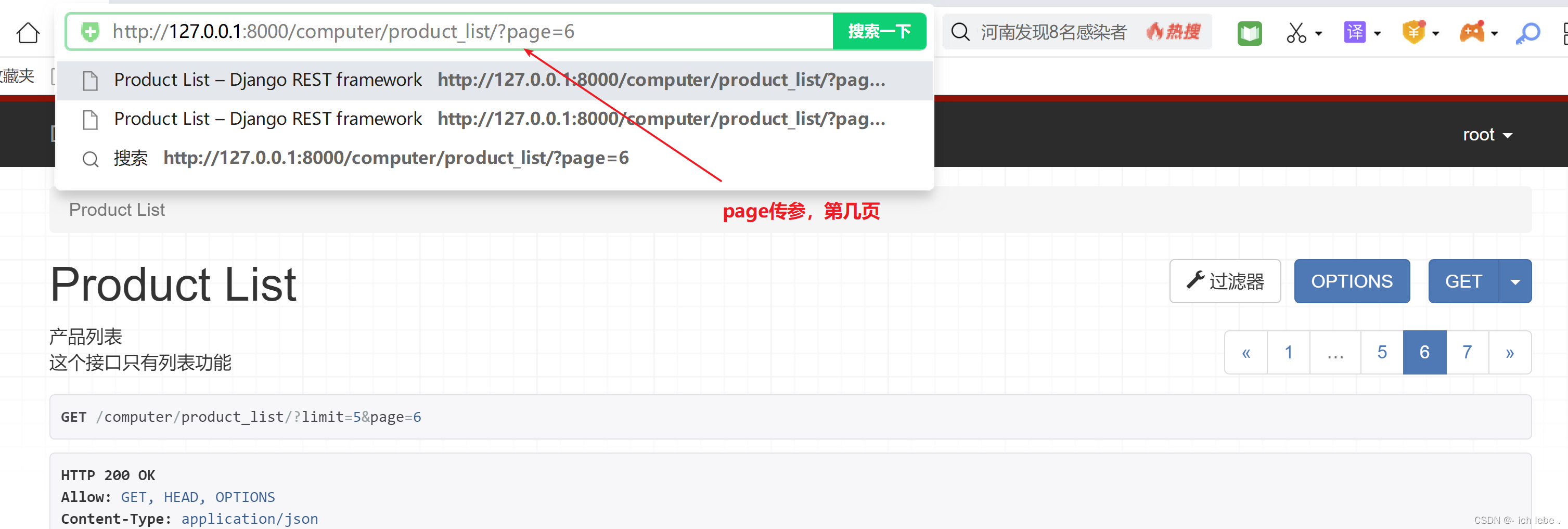The height and width of the screenshot is (529, 1568).
Task: Click the search icon in the 搜索 suggestion row
Action: [91, 159]
